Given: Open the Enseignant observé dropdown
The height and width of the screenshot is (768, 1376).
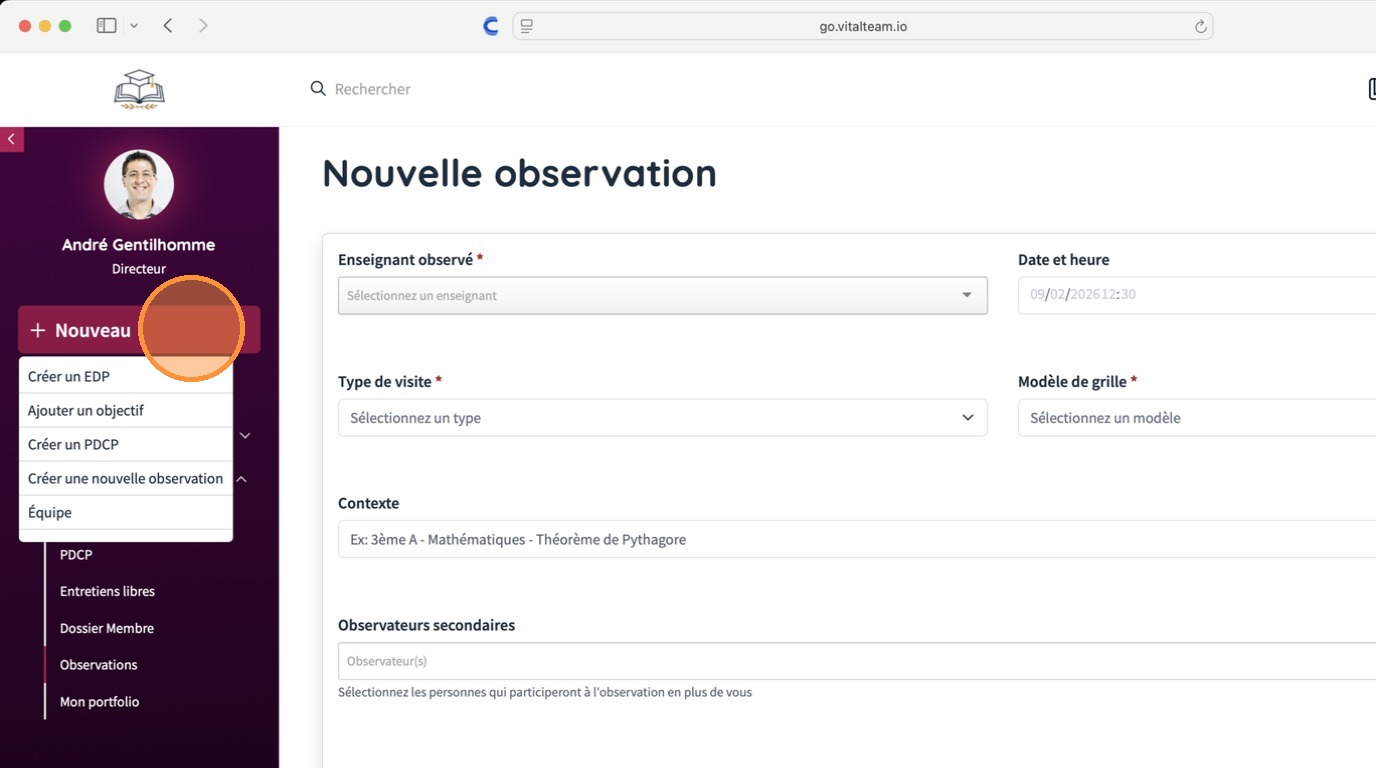Looking at the screenshot, I should [662, 296].
